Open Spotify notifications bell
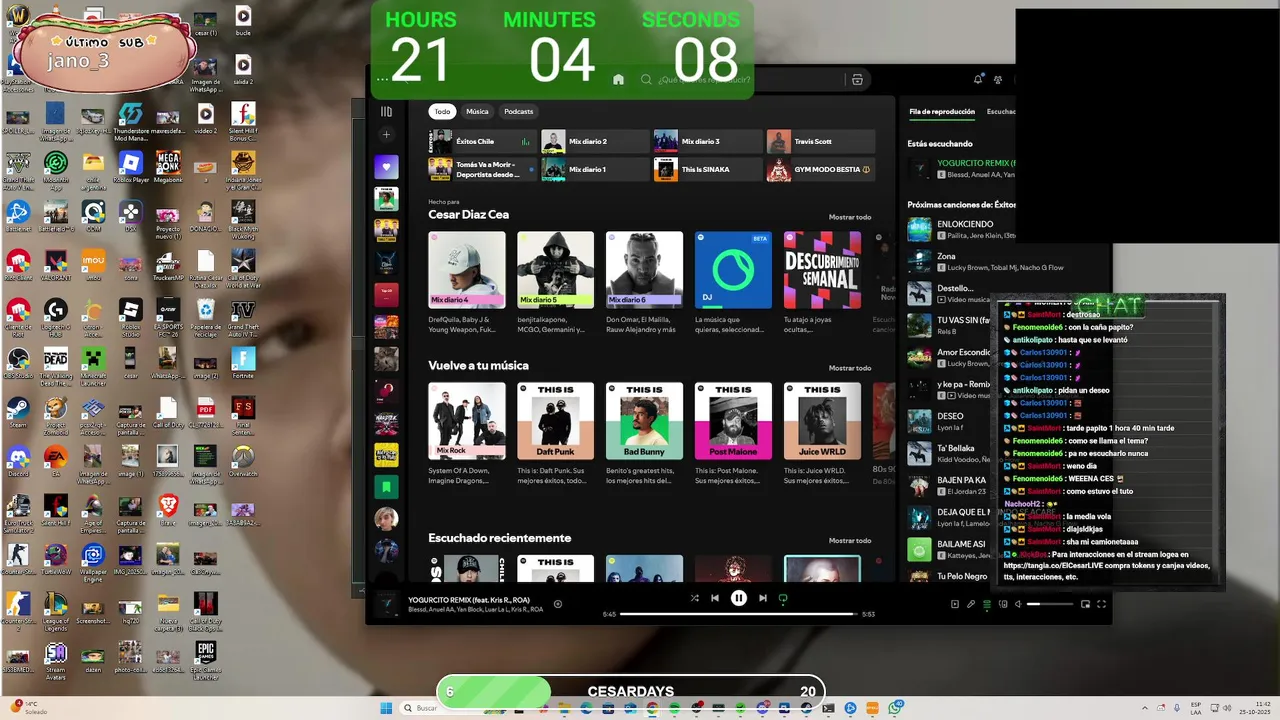1280x720 pixels. click(x=978, y=80)
